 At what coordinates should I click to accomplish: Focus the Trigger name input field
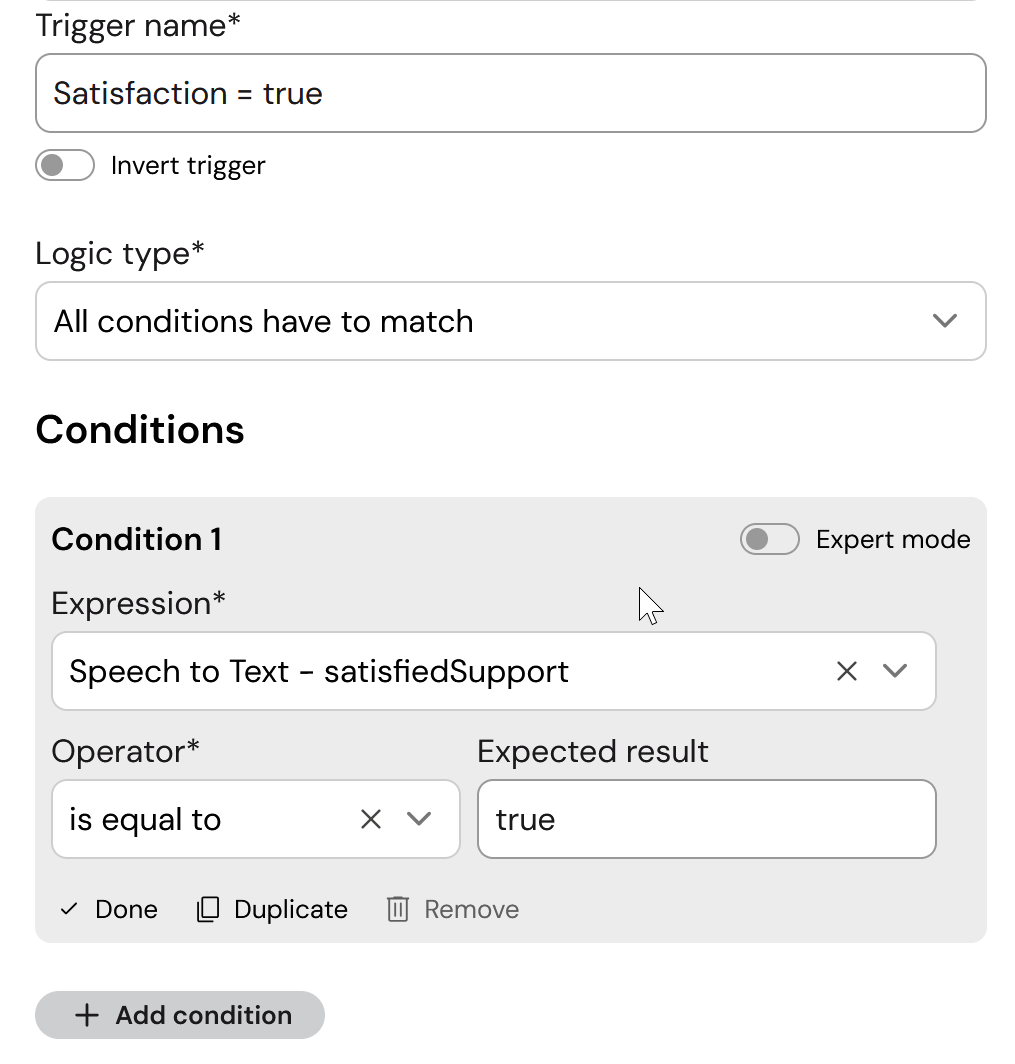510,93
